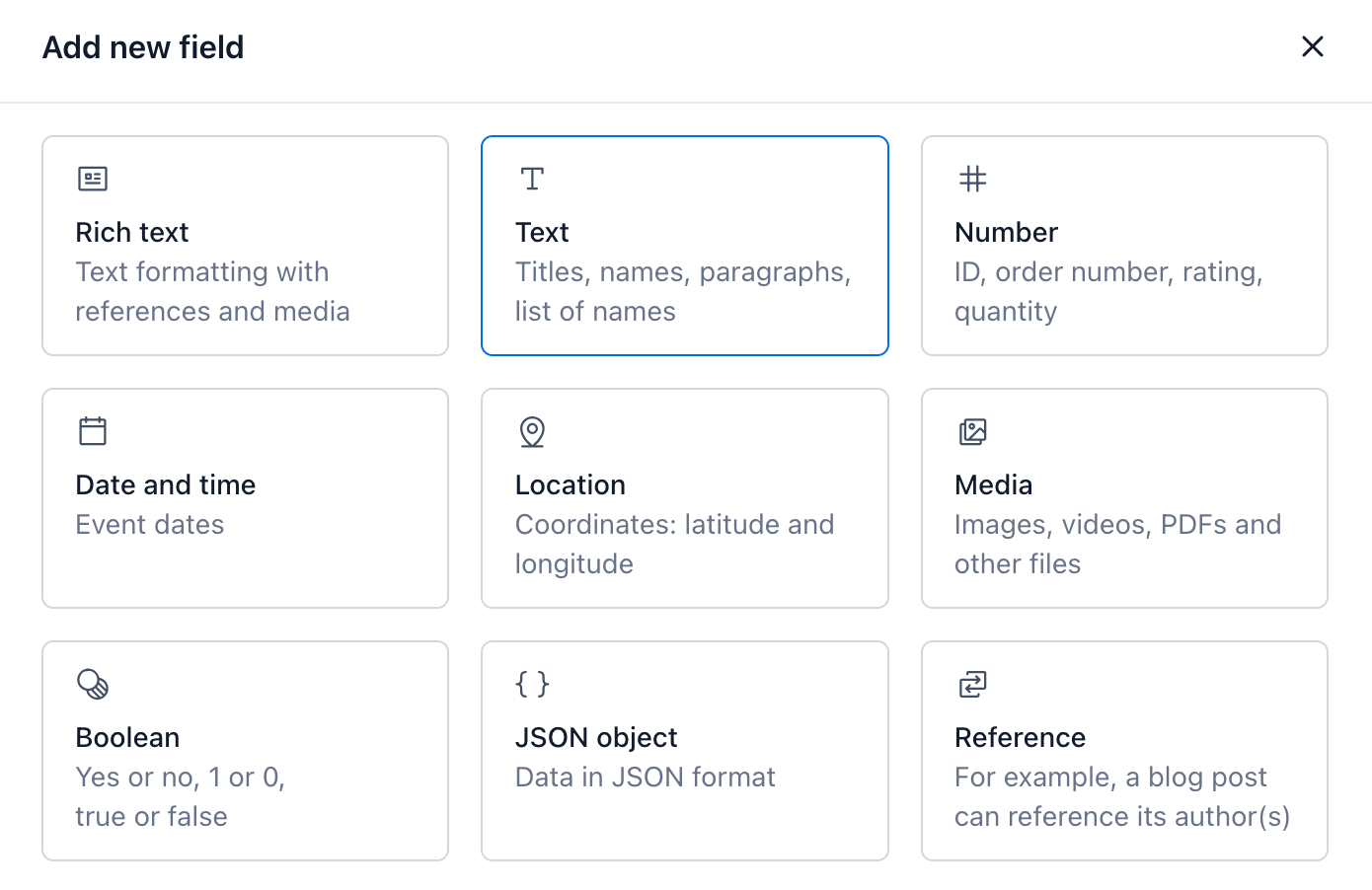Screen dimensions: 1372x890
Task: Click the Date and time calendar icon
Action: coord(92,431)
